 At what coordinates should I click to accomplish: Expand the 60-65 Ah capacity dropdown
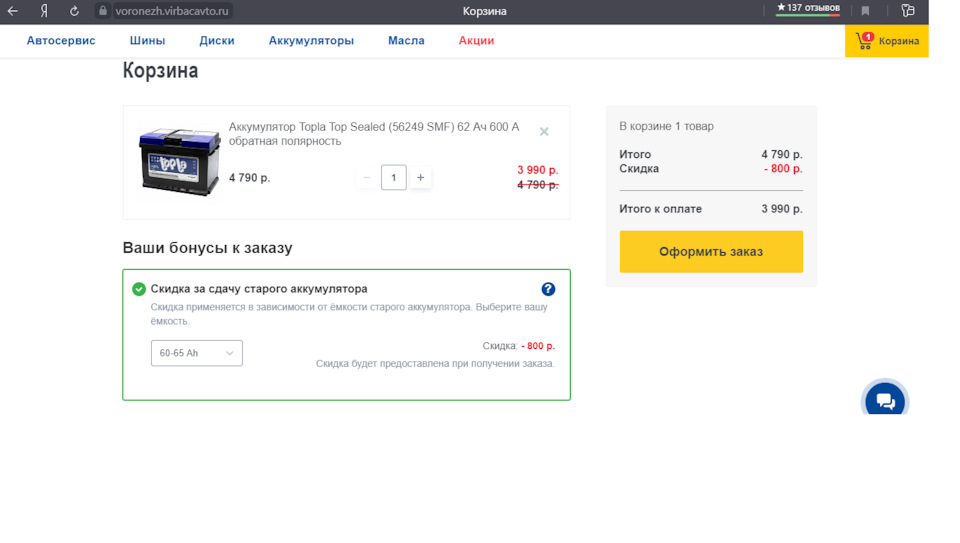[x=196, y=353]
